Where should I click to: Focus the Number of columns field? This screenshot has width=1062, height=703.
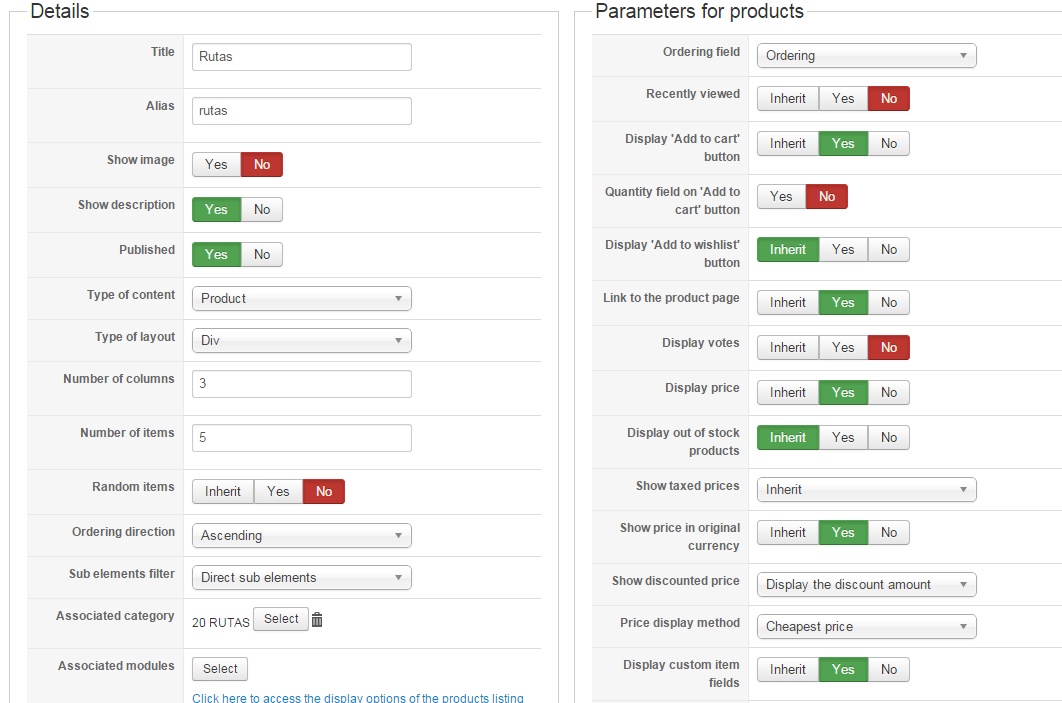pos(301,384)
